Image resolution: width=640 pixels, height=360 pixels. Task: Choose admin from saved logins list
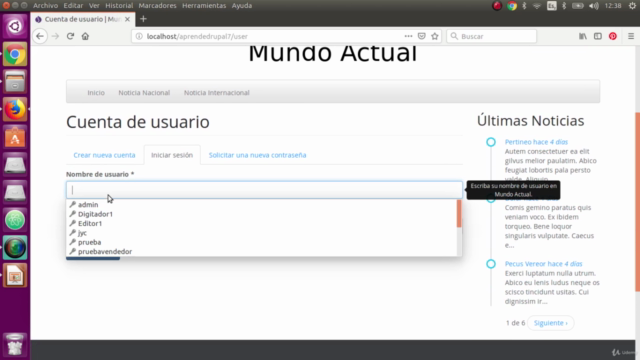[x=261, y=204]
